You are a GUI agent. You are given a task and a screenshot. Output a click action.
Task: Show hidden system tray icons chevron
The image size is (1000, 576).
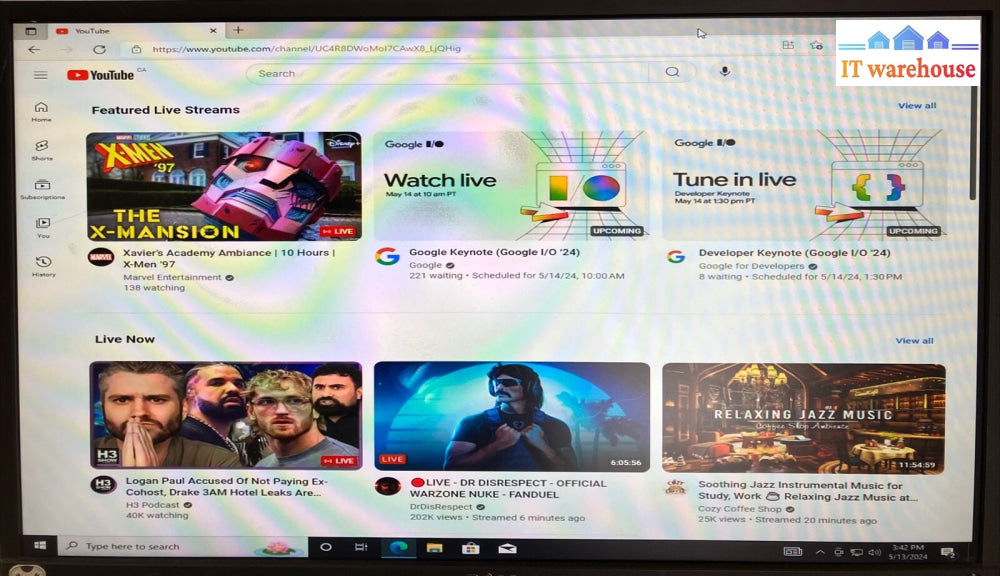coord(820,551)
